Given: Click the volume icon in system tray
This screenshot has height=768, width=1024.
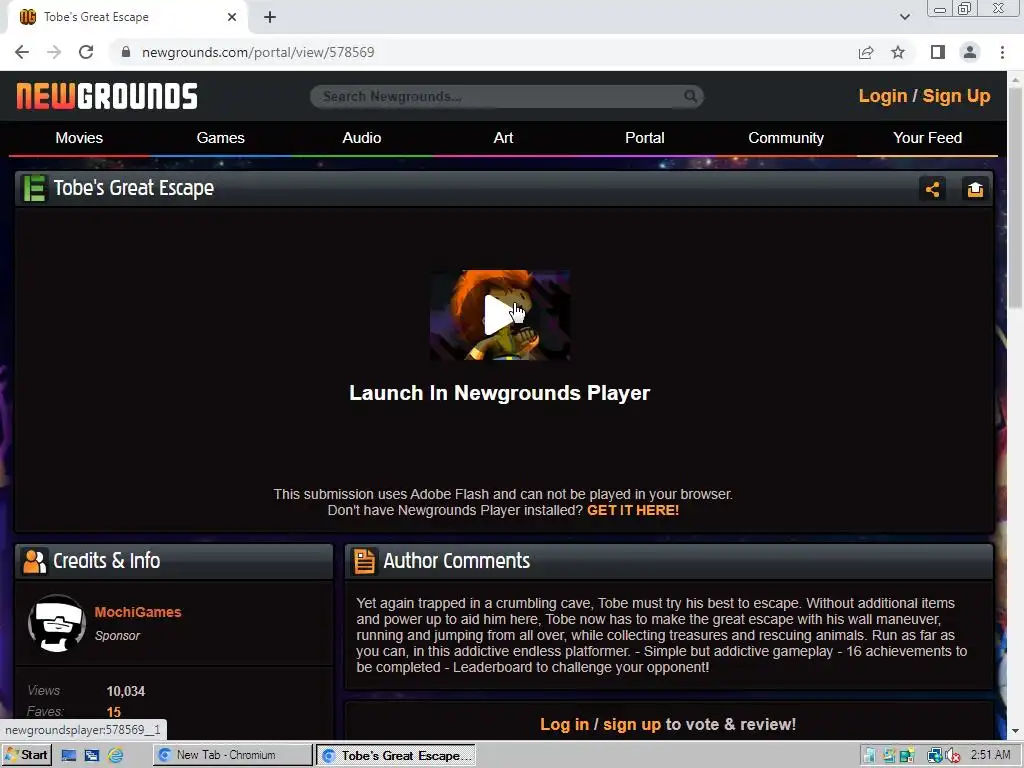Looking at the screenshot, I should point(952,756).
